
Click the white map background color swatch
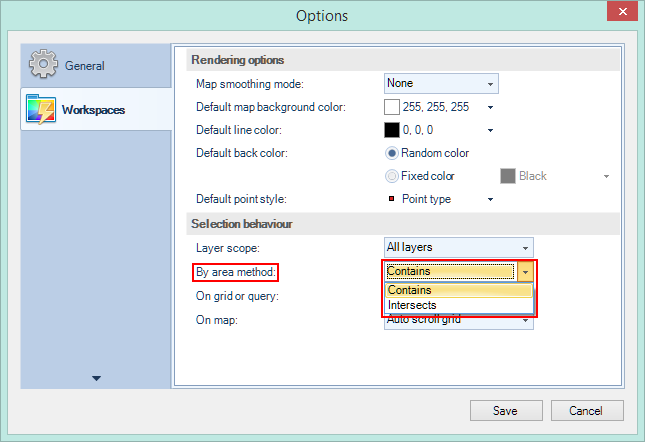pos(392,107)
